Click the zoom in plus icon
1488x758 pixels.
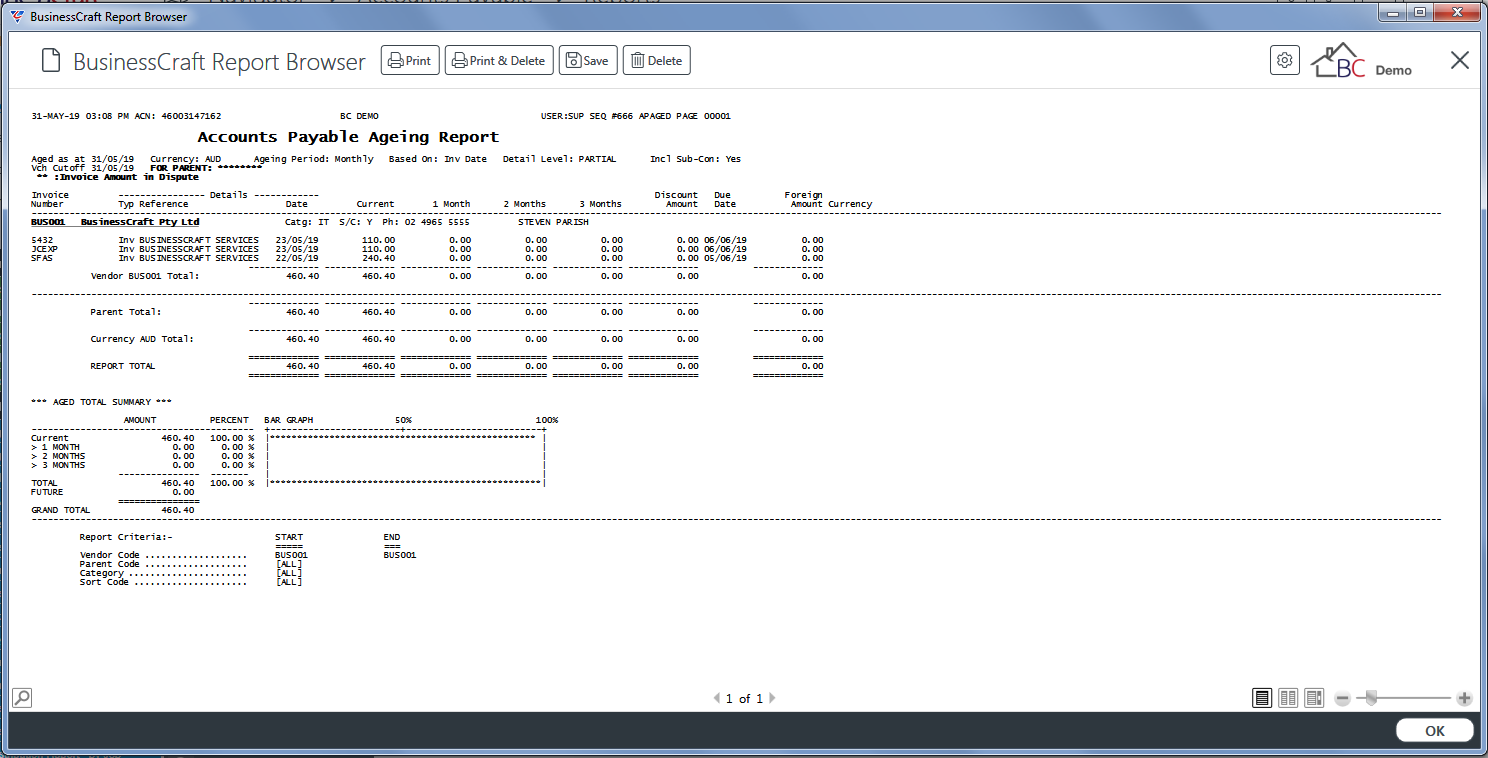click(x=1464, y=698)
